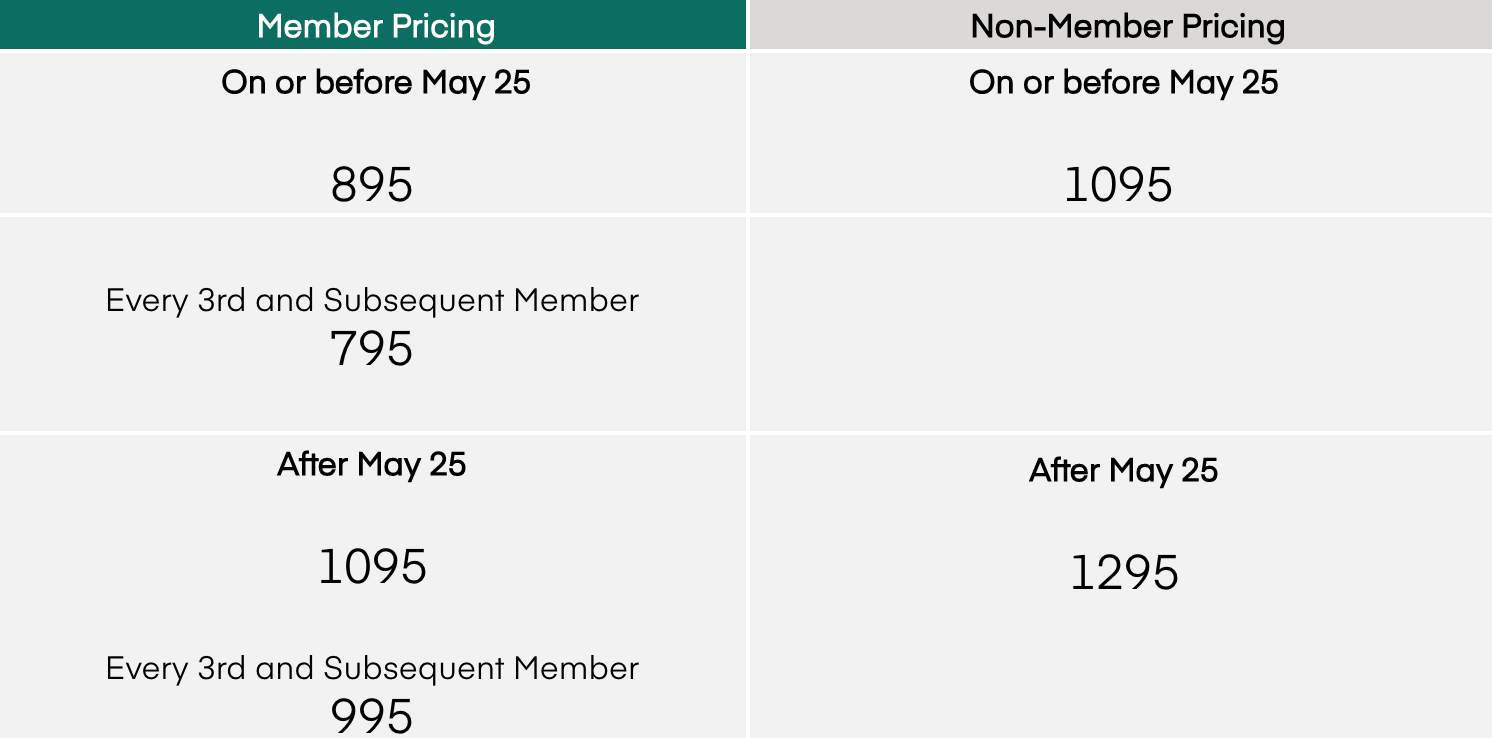Click the member column "After May 25" label

pyautogui.click(x=372, y=464)
